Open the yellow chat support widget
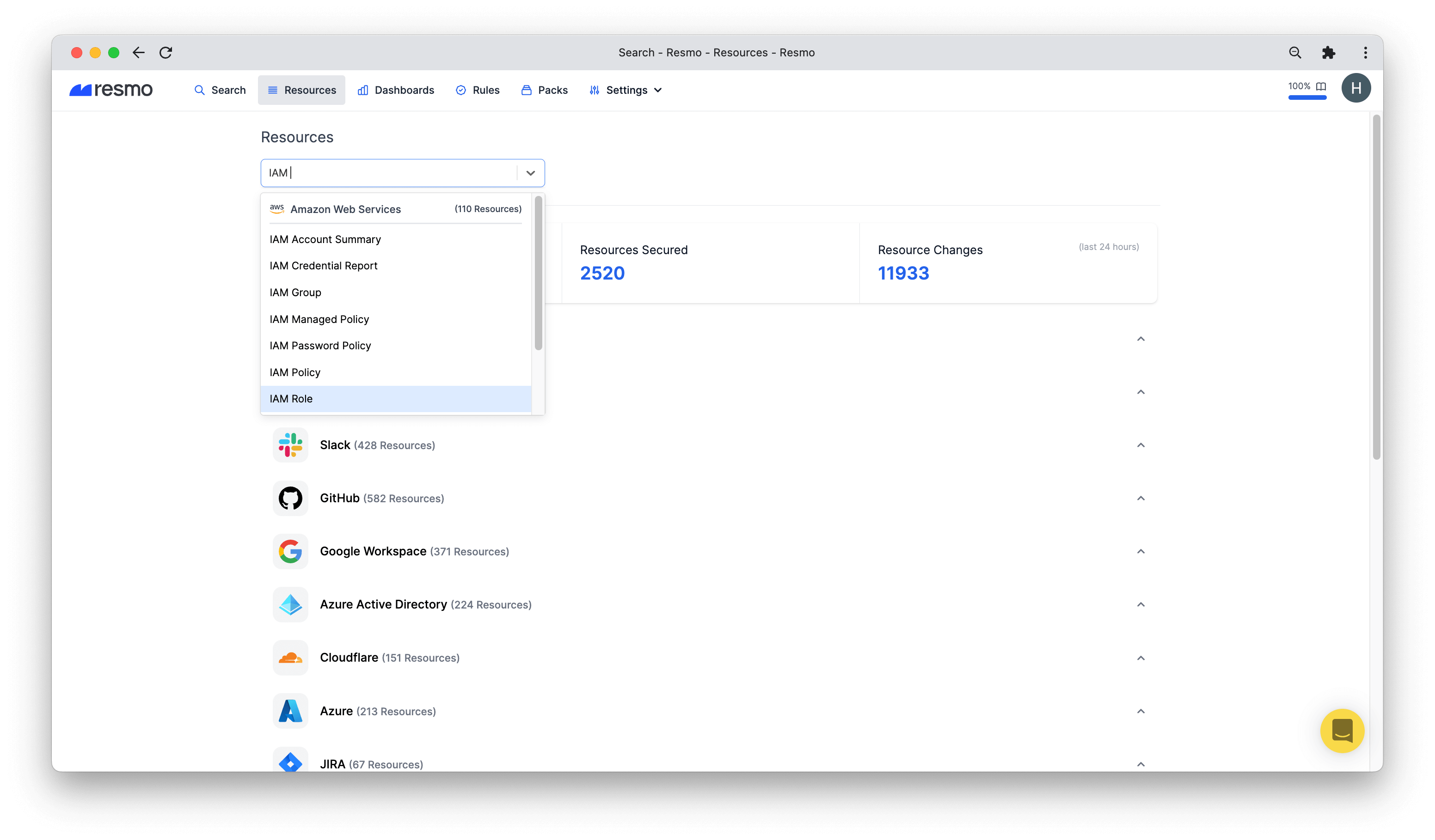 point(1342,731)
